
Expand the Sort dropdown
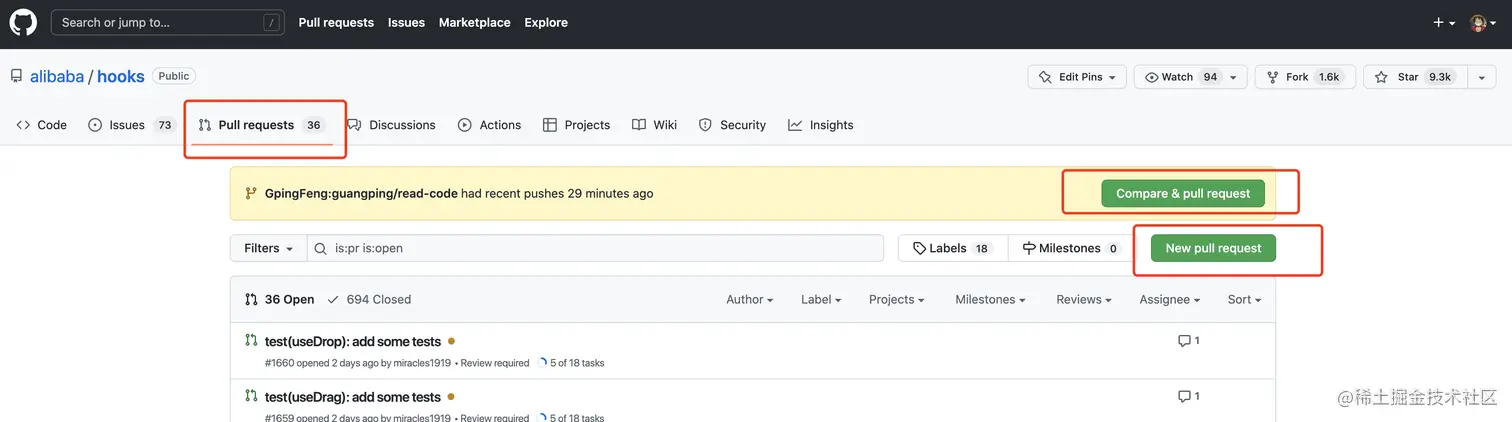point(1244,299)
